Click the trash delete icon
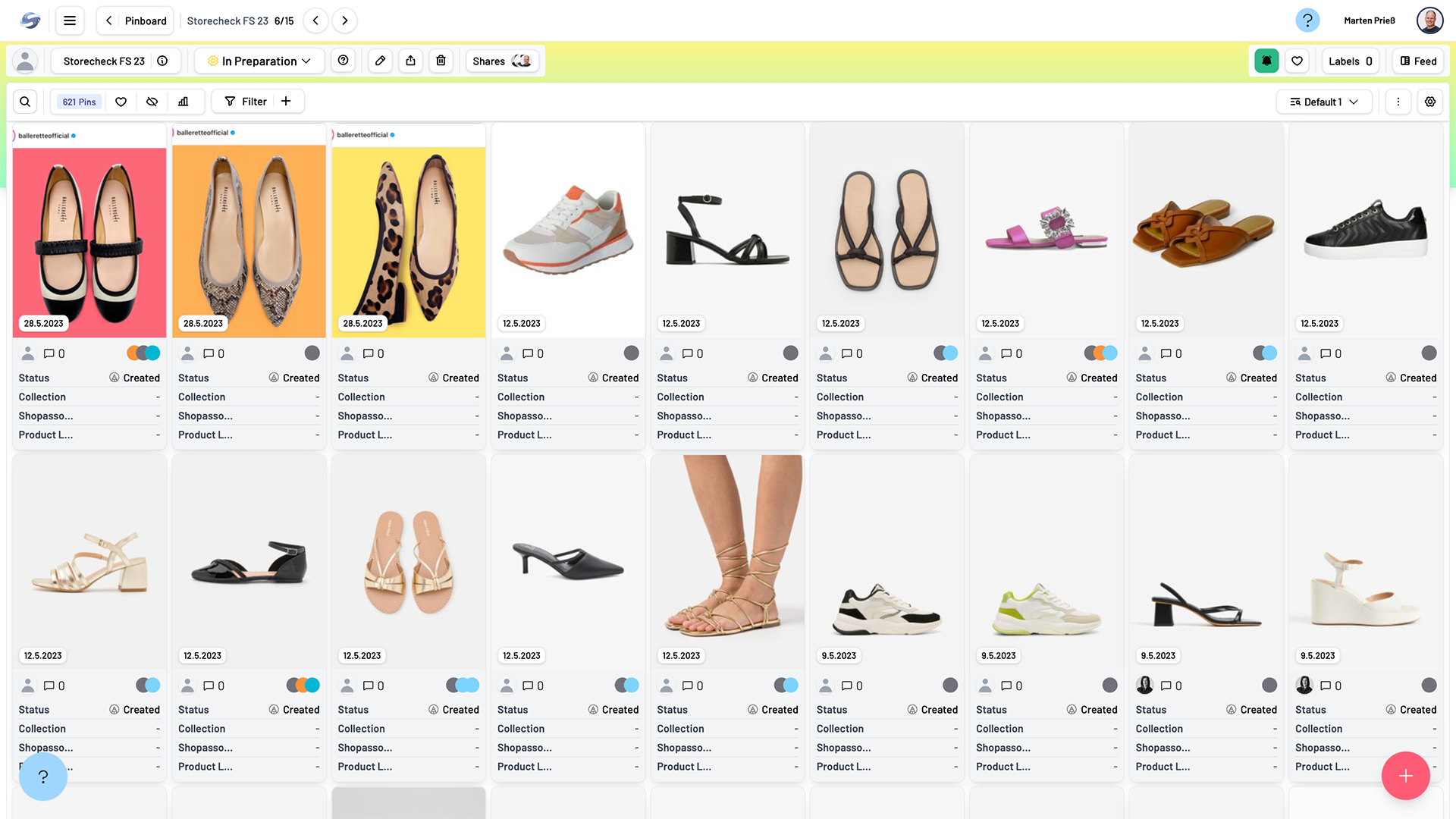Screen dimensions: 1456x819 [x=441, y=61]
